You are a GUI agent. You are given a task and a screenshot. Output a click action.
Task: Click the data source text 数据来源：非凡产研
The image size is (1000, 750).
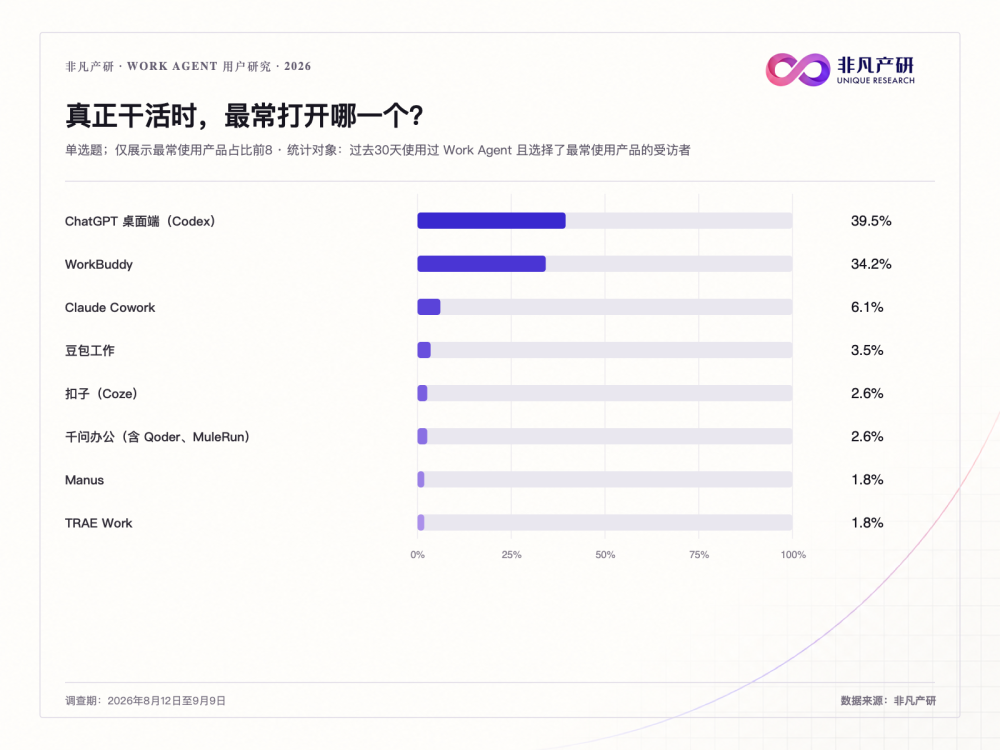[888, 701]
